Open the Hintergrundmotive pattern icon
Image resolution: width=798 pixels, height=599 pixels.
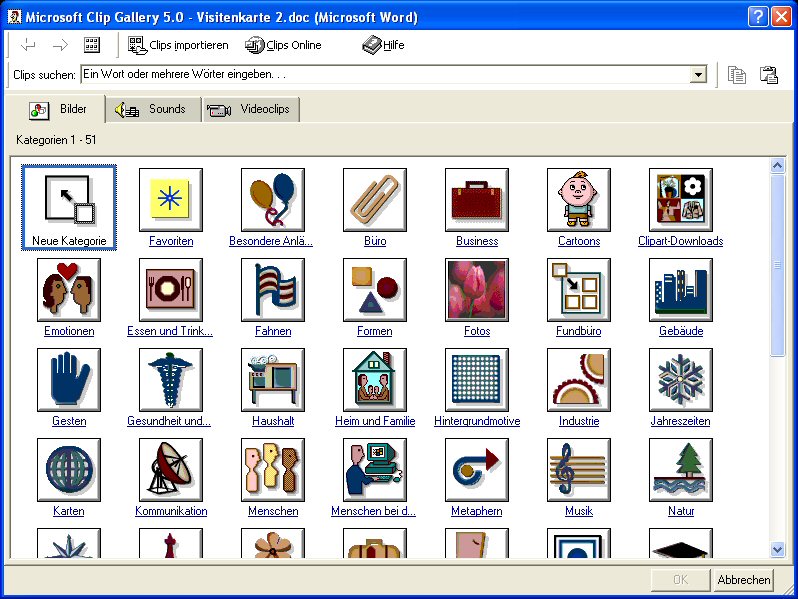click(x=477, y=380)
